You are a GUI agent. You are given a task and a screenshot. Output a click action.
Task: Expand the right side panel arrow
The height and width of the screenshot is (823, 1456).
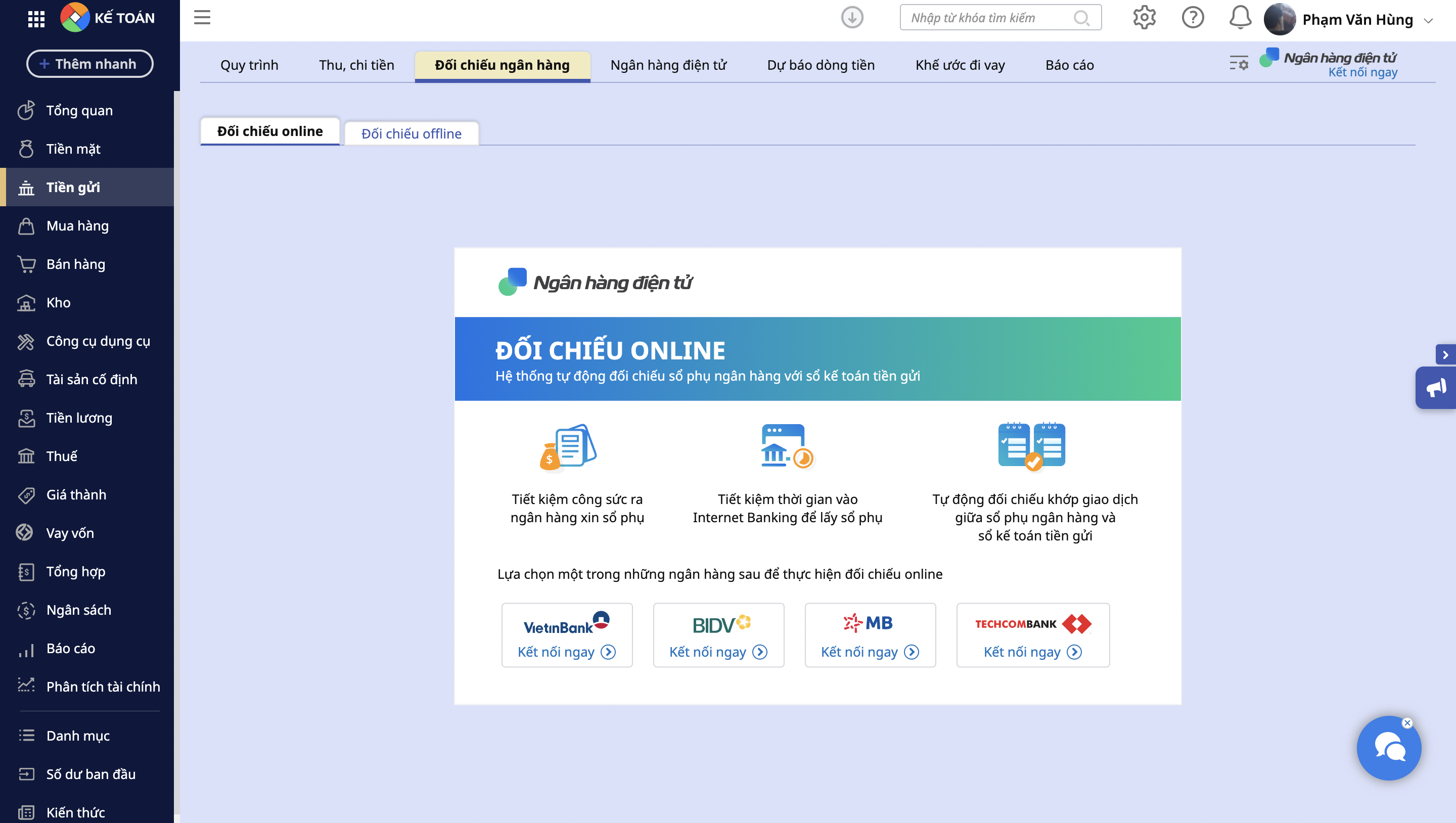click(1445, 354)
